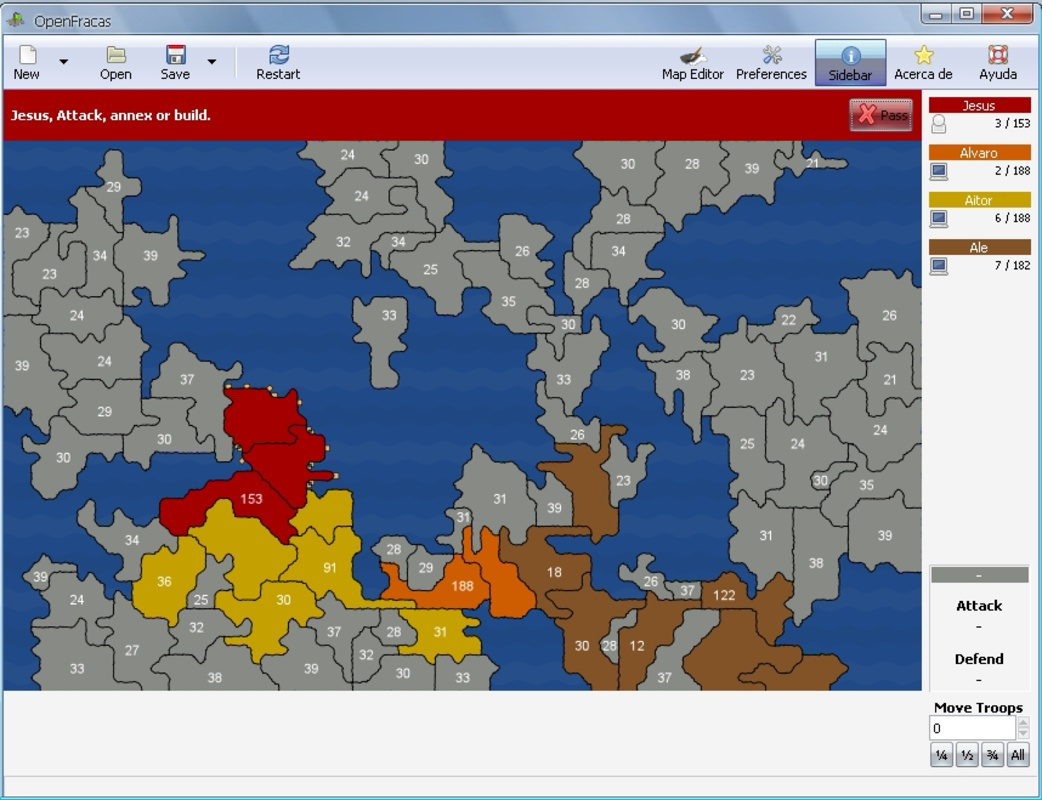Image resolution: width=1042 pixels, height=800 pixels.
Task: Expand the Save dropdown arrow
Action: (211, 62)
